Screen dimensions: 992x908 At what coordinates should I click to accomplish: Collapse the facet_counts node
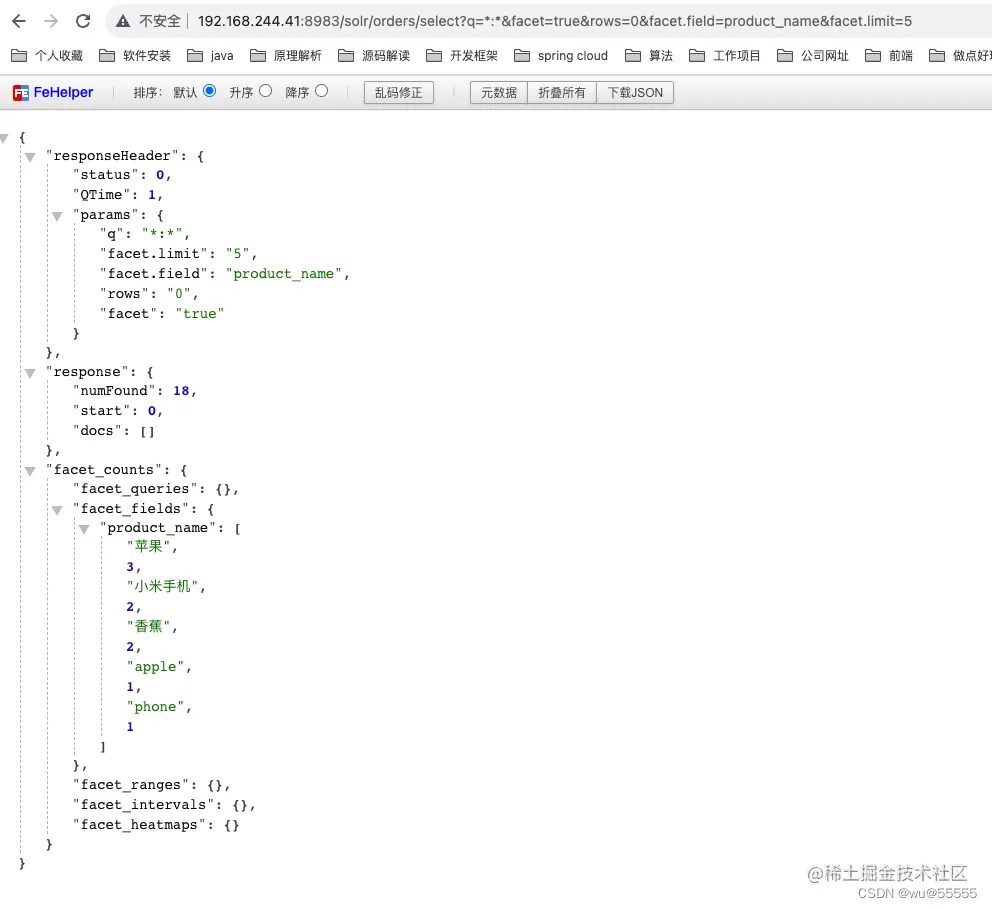point(30,471)
